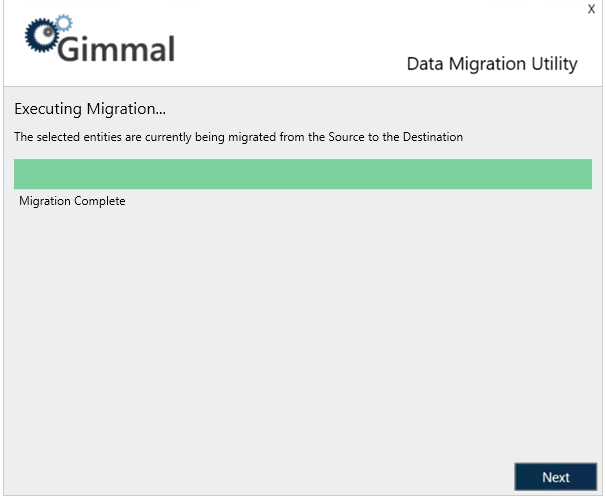The width and height of the screenshot is (606, 500).
Task: Click the Gimmal wordmark text
Action: (117, 48)
